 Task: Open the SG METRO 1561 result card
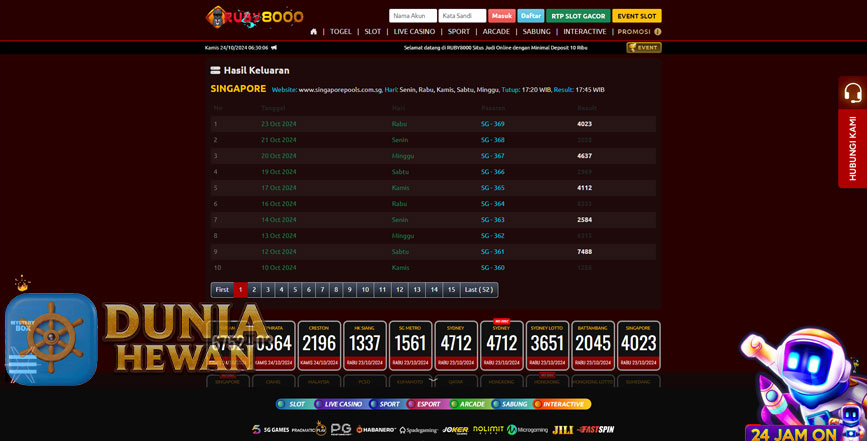(x=410, y=345)
